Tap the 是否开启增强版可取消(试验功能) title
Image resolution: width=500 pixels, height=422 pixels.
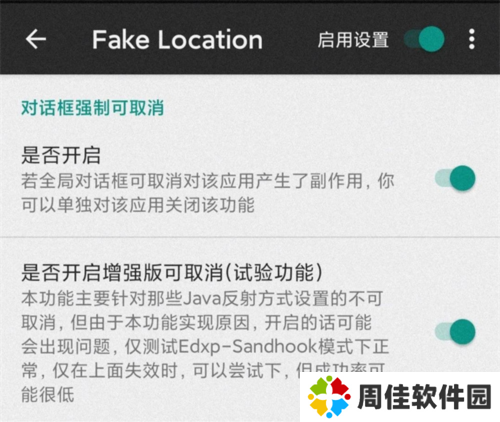click(172, 272)
